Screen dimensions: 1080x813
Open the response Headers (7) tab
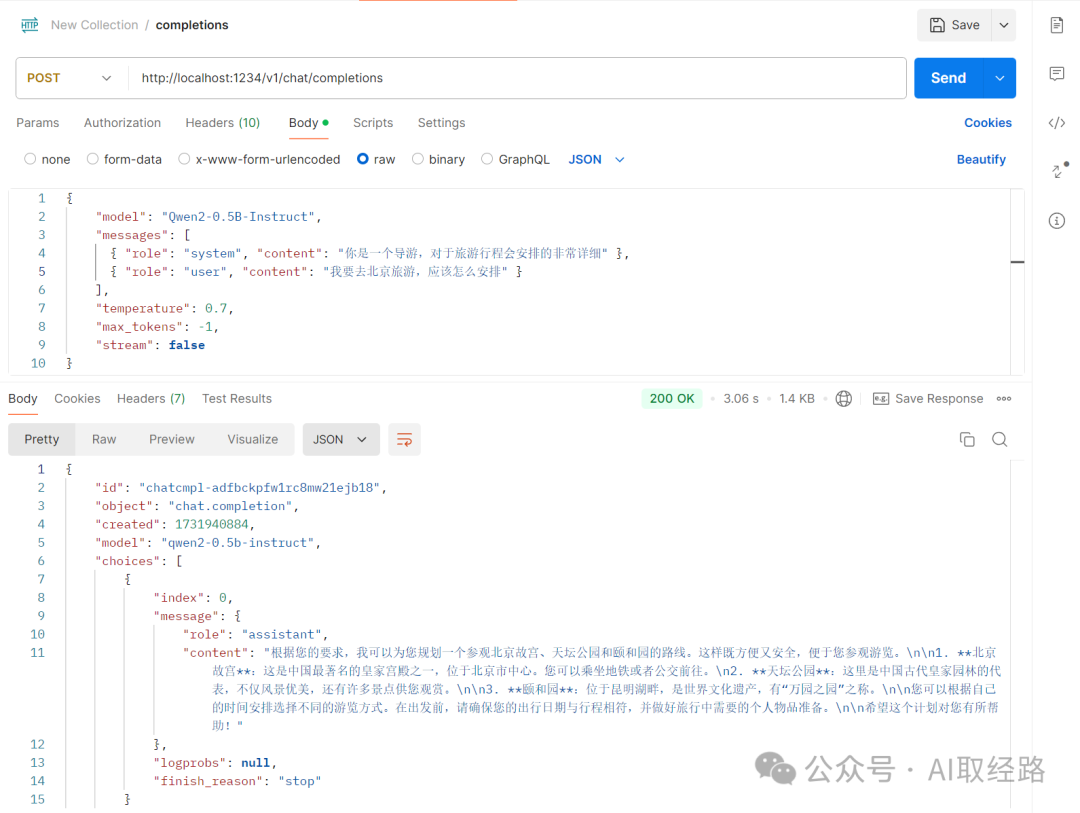(x=151, y=399)
